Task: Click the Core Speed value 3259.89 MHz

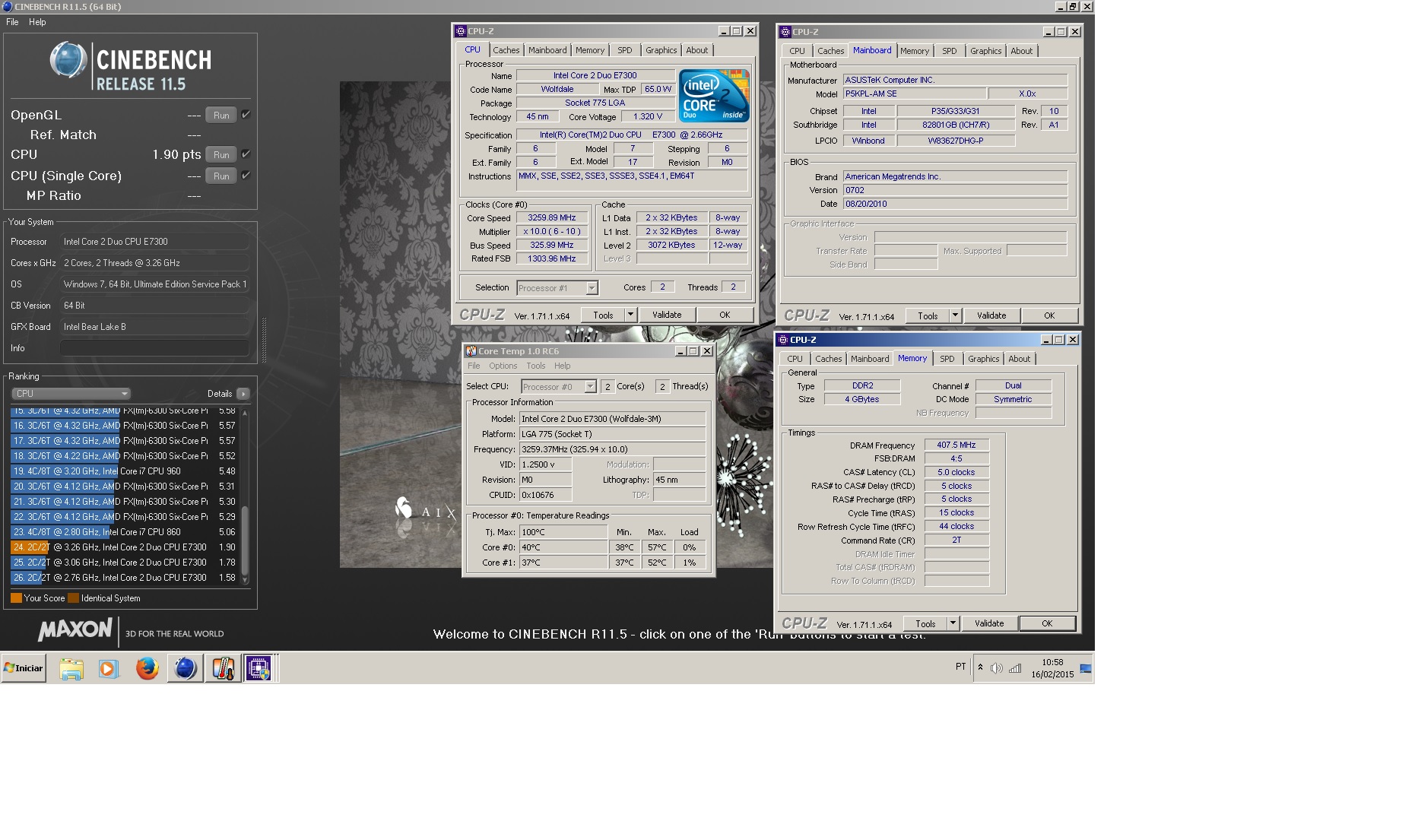Action: pyautogui.click(x=552, y=217)
